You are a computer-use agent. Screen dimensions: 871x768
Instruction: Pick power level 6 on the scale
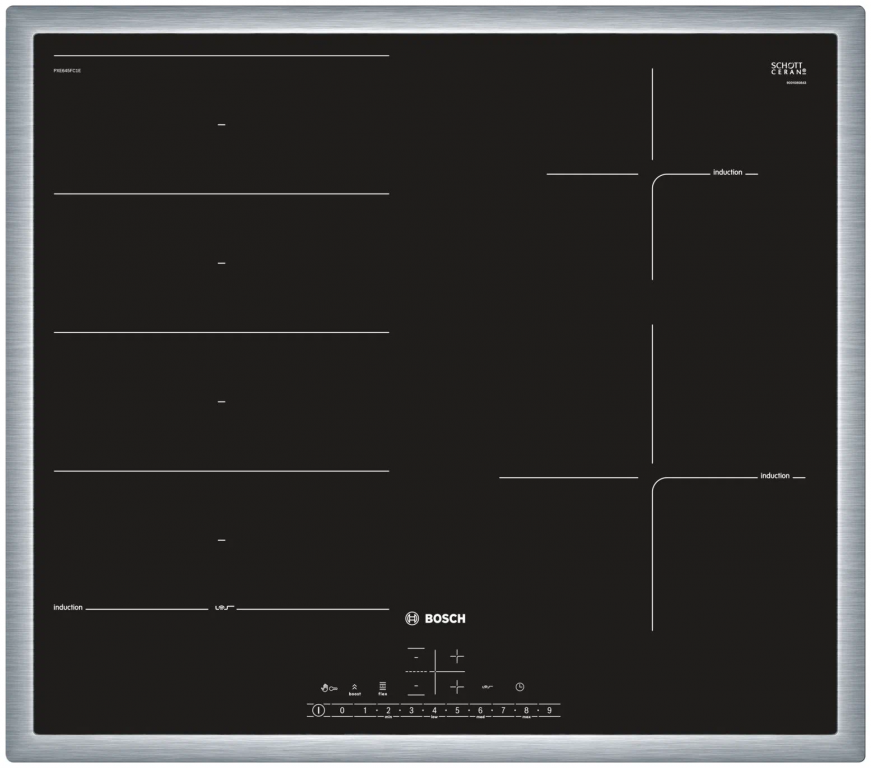(x=480, y=710)
